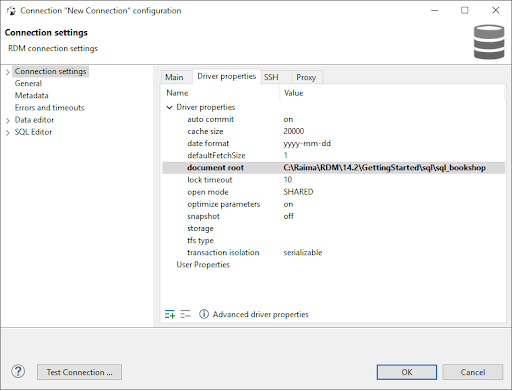Select the User Properties node
512x390 pixels.
coord(203,265)
